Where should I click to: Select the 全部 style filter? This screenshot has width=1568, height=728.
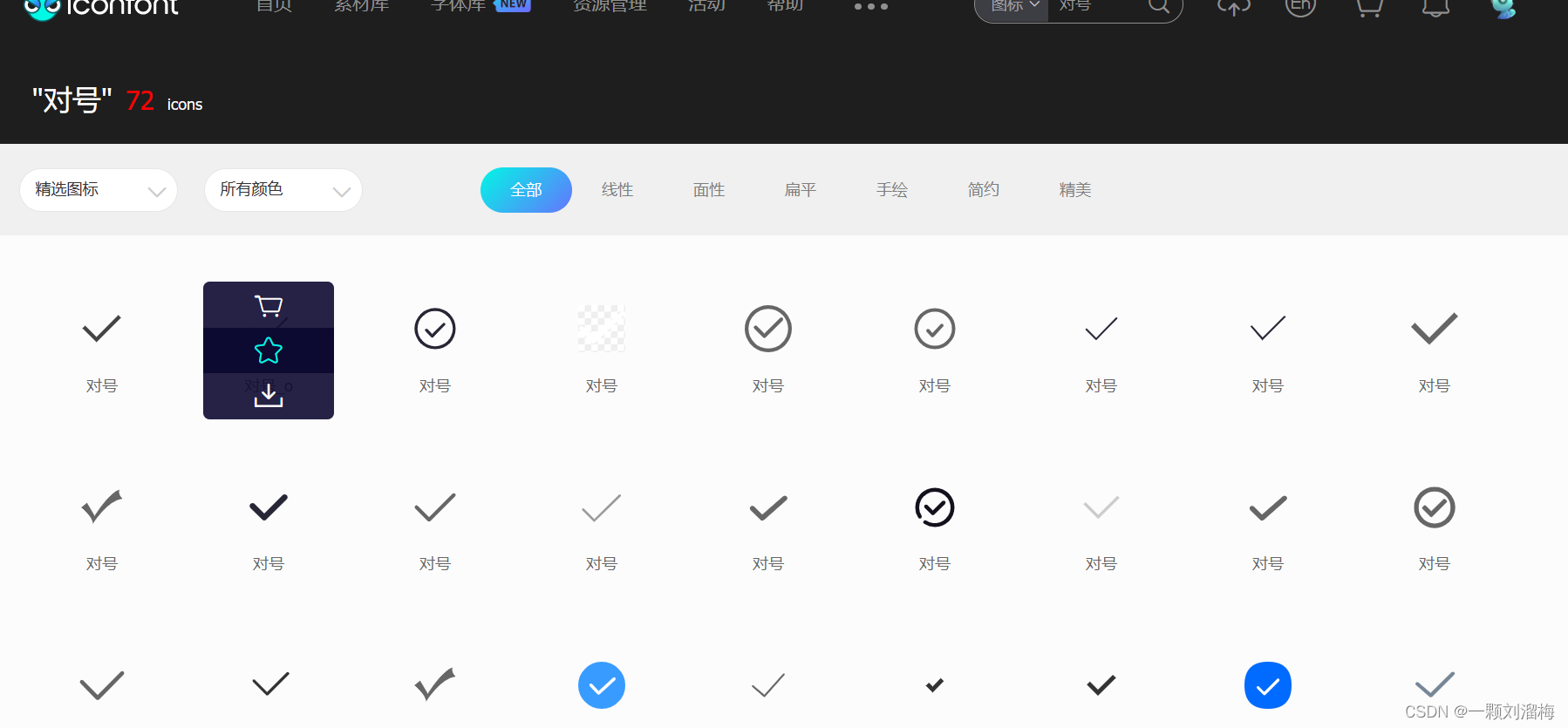pos(526,190)
